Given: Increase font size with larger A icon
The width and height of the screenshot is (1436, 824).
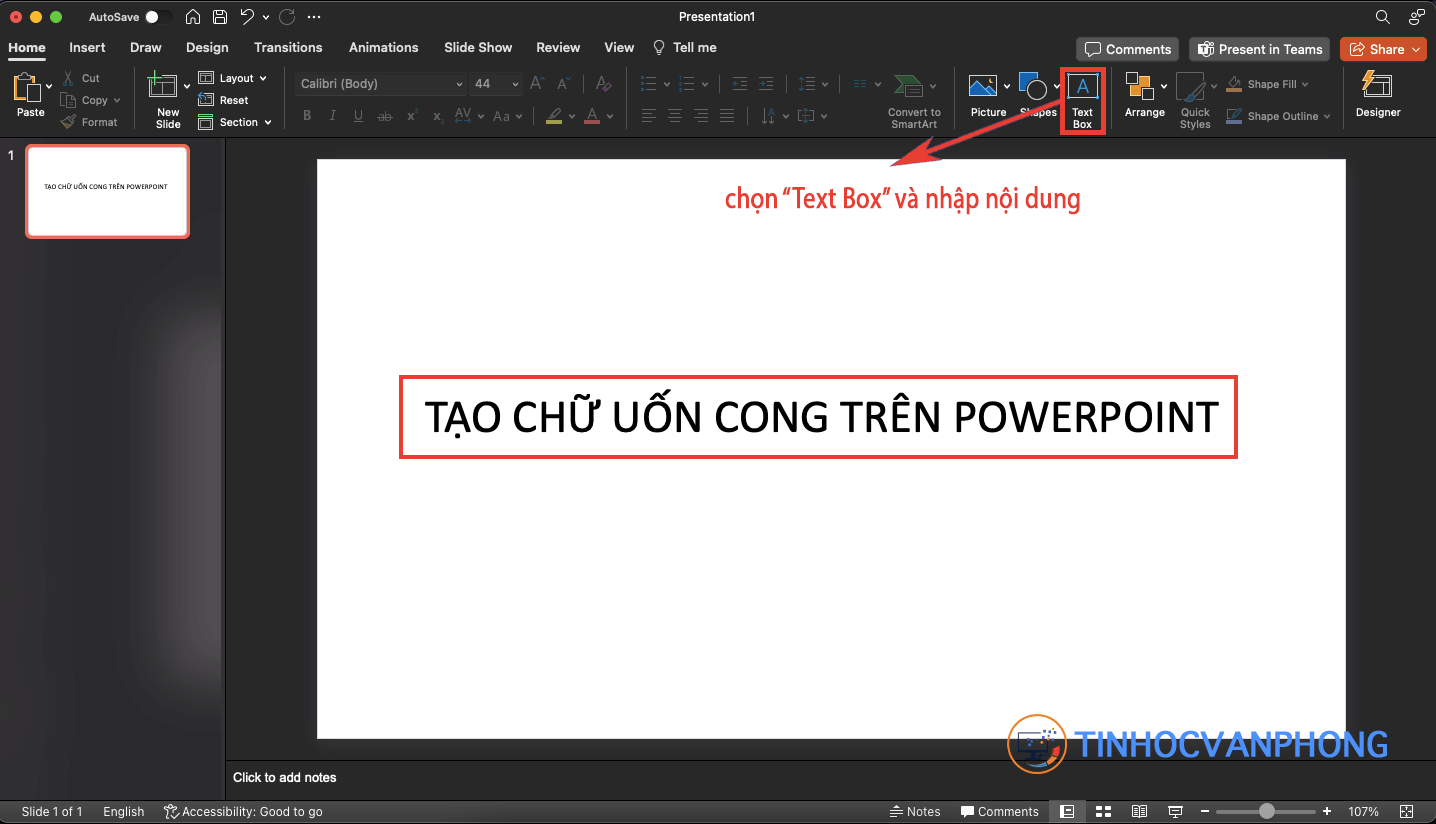Looking at the screenshot, I should pos(537,84).
